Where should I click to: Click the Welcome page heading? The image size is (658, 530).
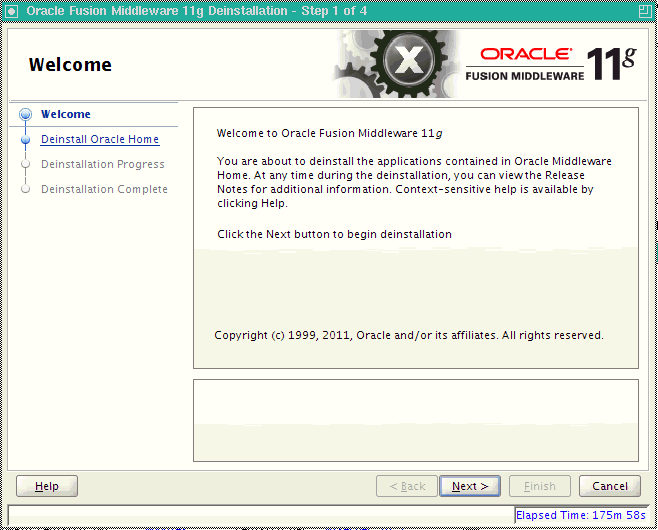coord(70,65)
